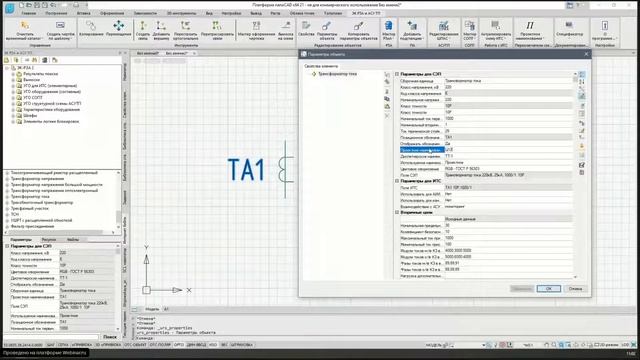The image size is (640, 360).
Task: Select Трансформатор напряжения list item
Action: click(37, 179)
